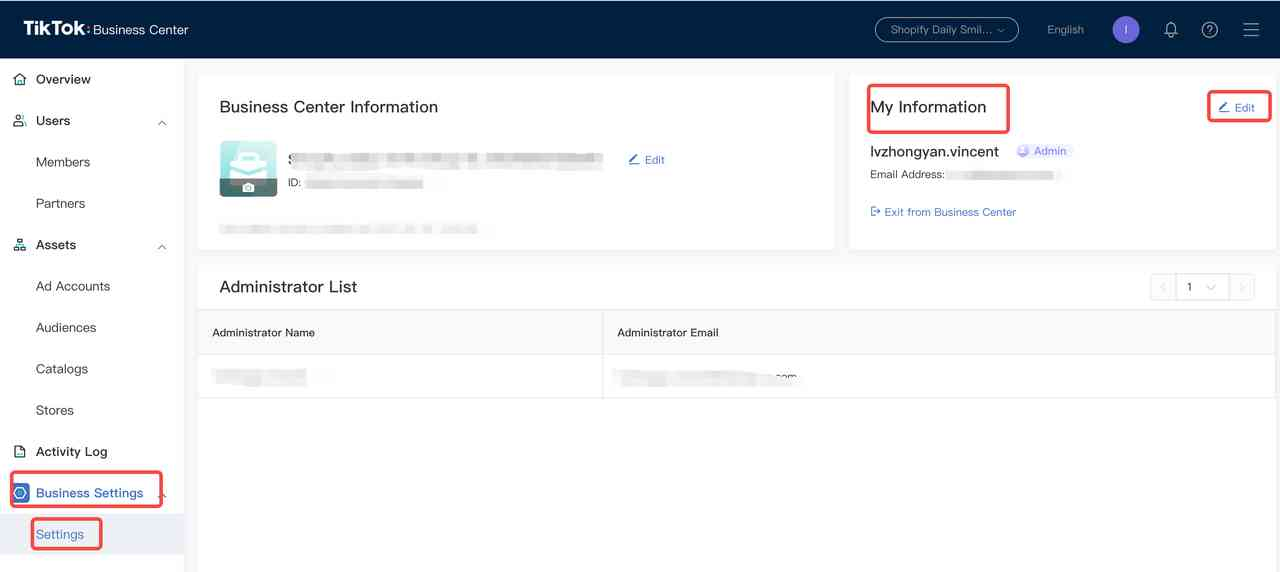Open the page number dropdown
The width and height of the screenshot is (1280, 572).
1201,287
